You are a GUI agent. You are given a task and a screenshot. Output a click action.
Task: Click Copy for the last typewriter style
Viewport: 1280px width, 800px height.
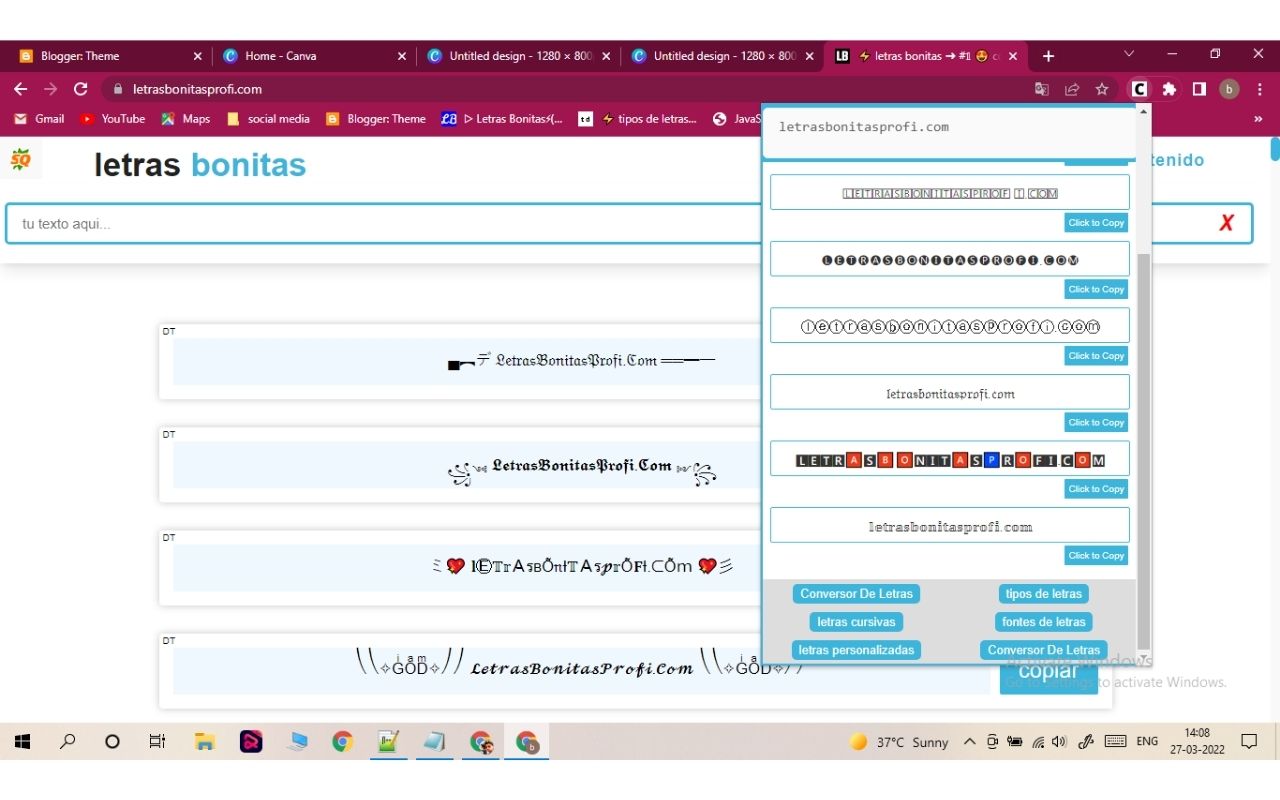(1095, 556)
